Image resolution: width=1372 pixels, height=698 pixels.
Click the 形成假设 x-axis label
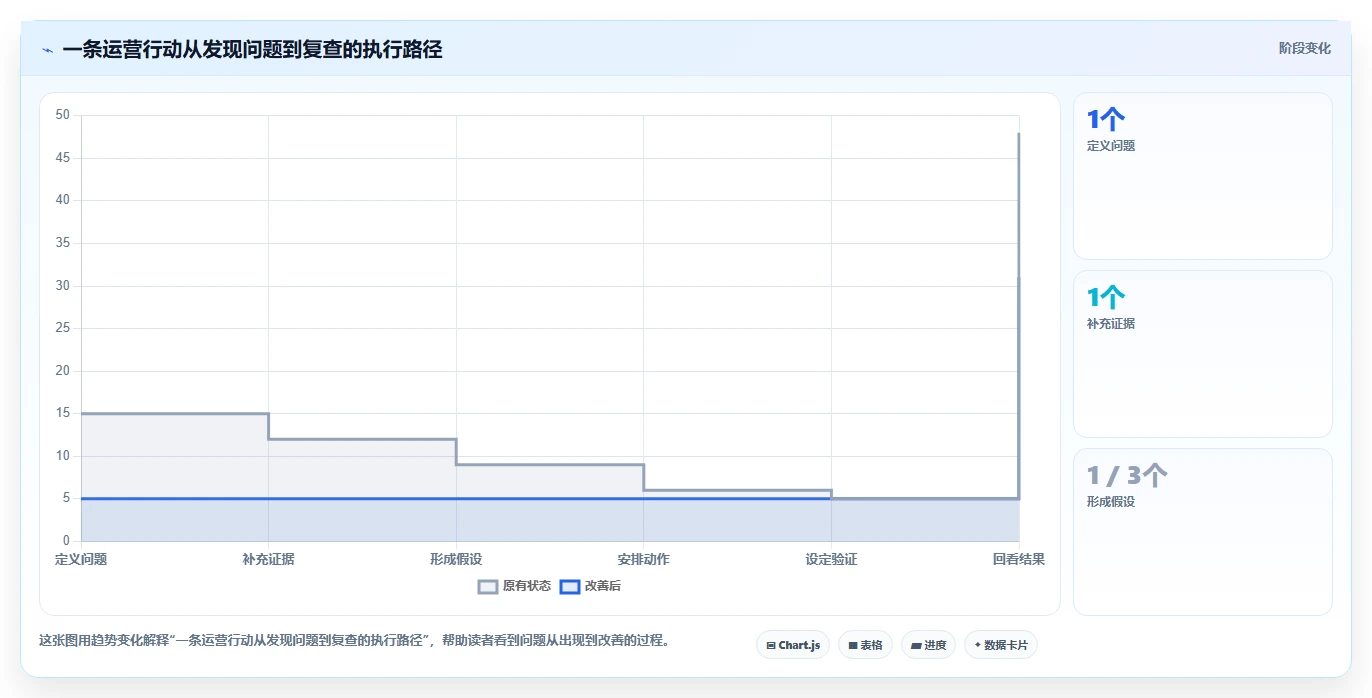(x=456, y=559)
